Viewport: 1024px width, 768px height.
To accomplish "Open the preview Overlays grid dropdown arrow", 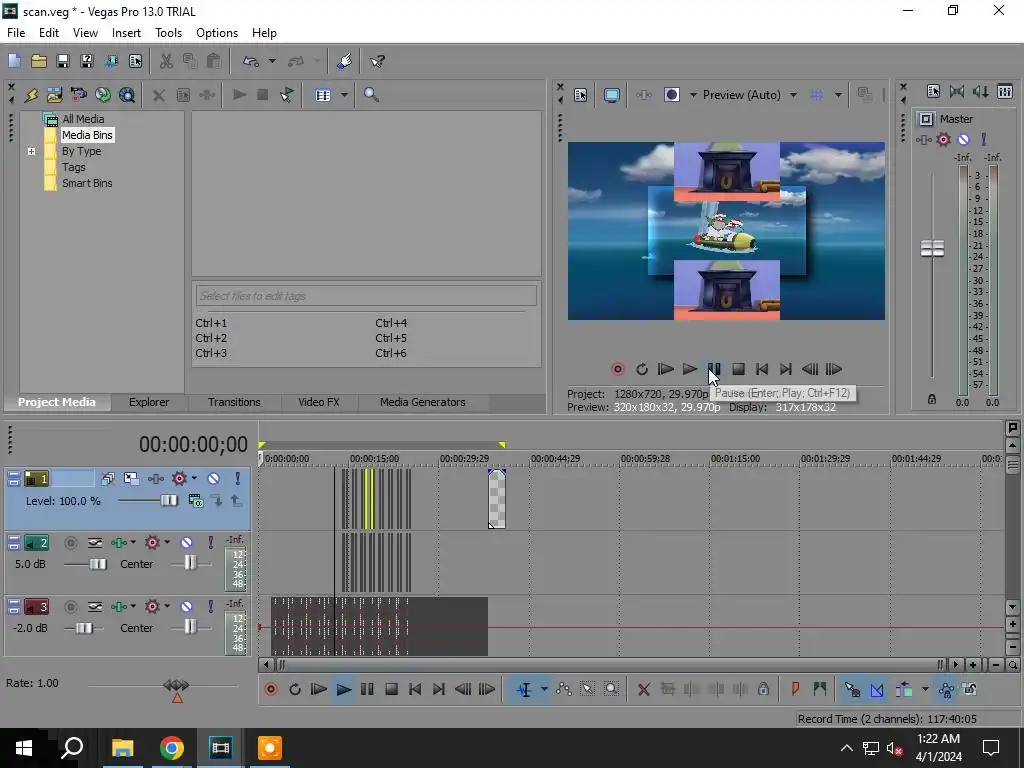I will pyautogui.click(x=838, y=95).
